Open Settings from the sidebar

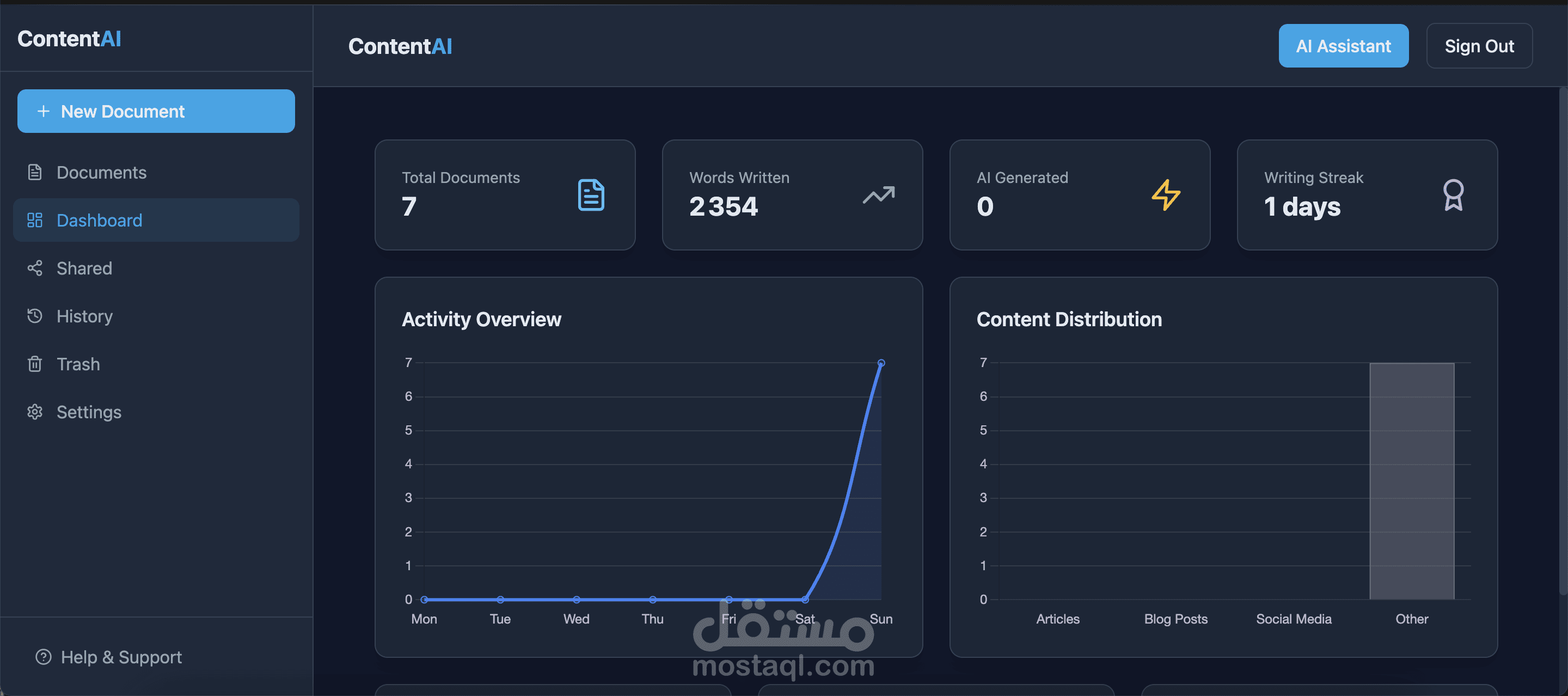click(156, 412)
